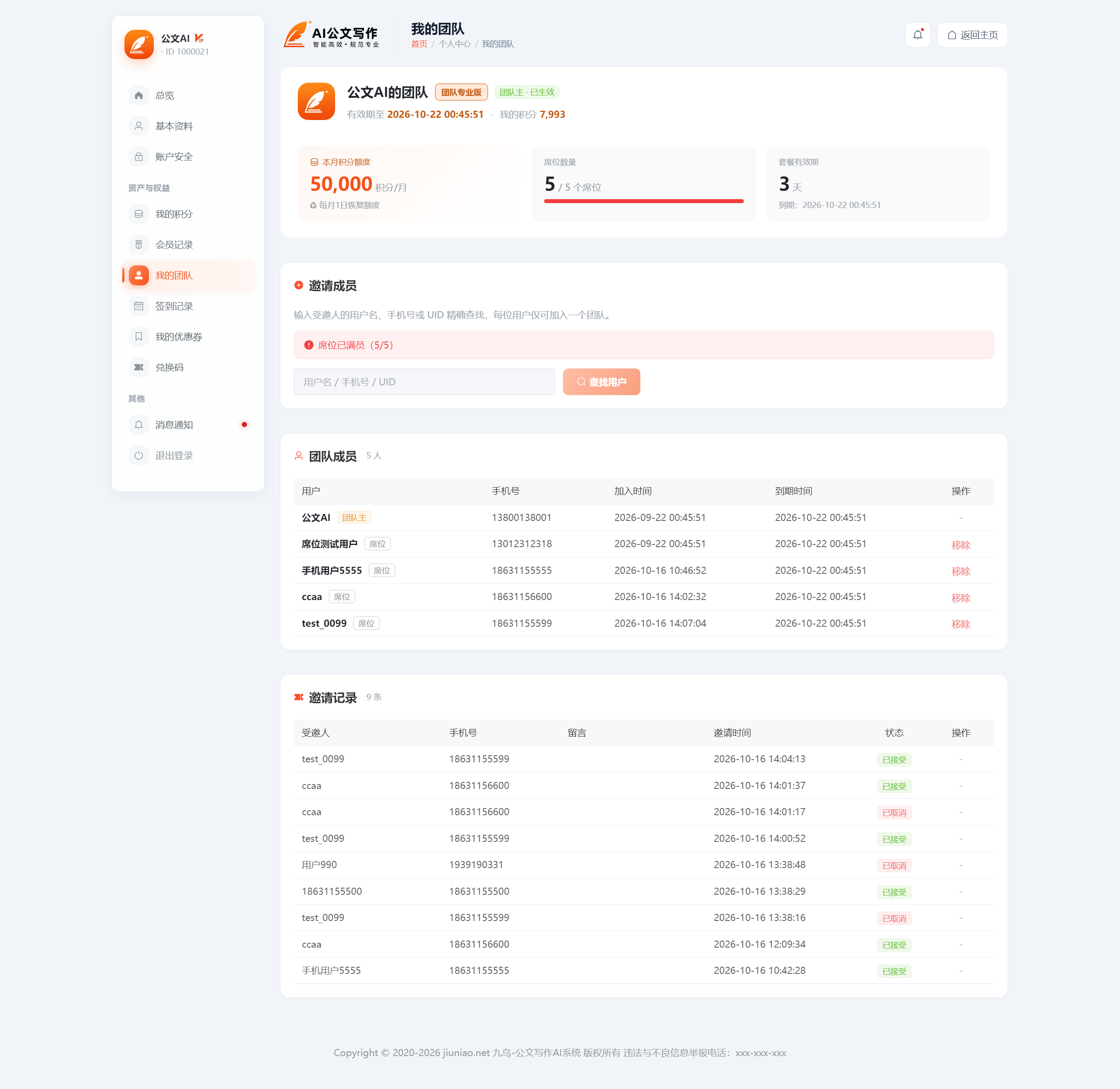Click the 退出登录 power icon
The height and width of the screenshot is (1089, 1120).
[x=138, y=456]
